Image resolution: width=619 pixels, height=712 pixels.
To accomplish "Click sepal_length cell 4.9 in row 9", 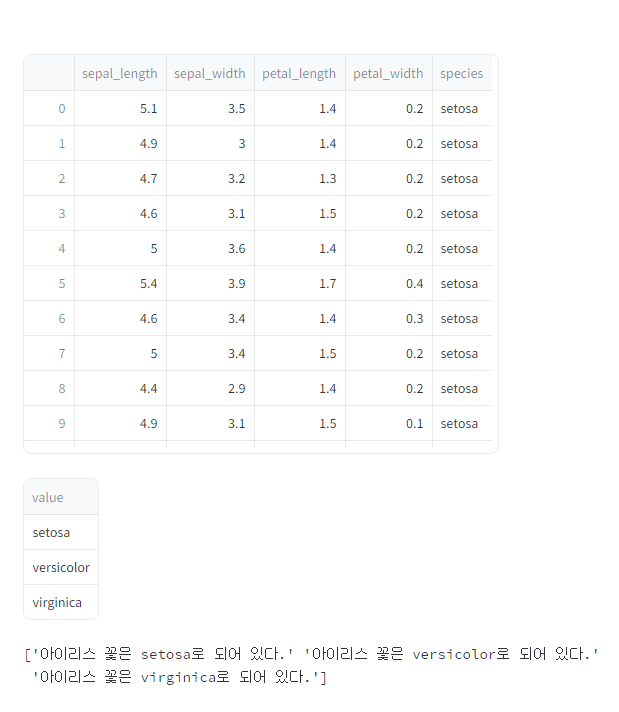I will pyautogui.click(x=120, y=423).
